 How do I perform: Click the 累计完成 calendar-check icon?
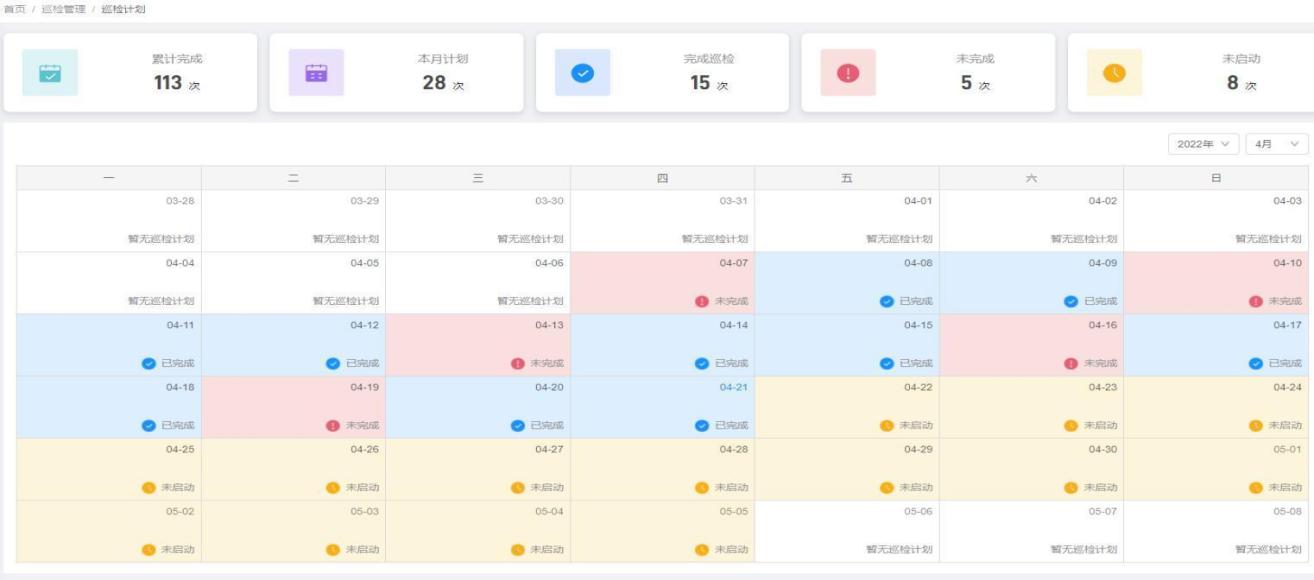[x=50, y=73]
